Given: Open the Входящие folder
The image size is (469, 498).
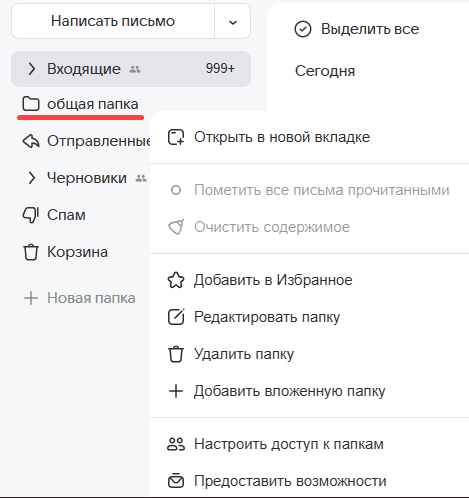Looking at the screenshot, I should click(x=131, y=69).
